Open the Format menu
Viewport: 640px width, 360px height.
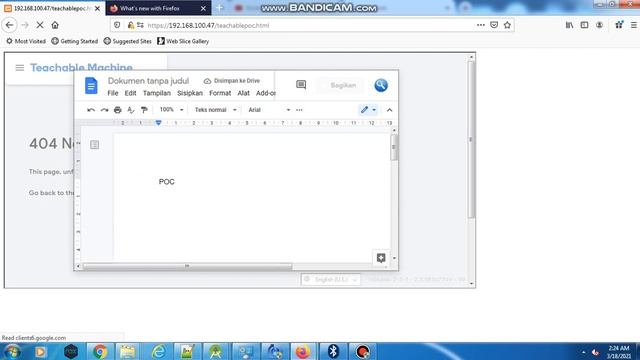tap(220, 93)
